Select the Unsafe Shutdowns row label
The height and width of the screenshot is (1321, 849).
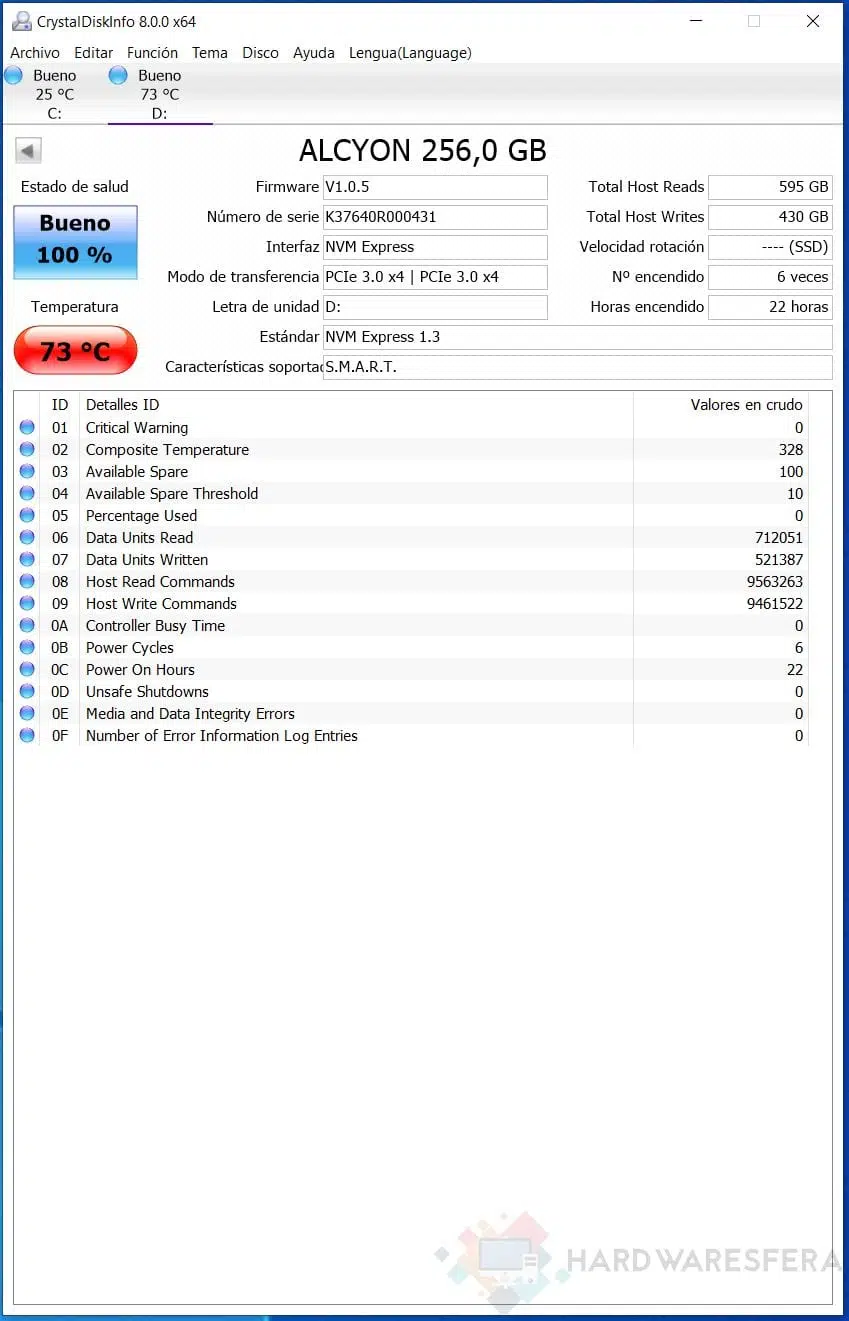pyautogui.click(x=147, y=691)
